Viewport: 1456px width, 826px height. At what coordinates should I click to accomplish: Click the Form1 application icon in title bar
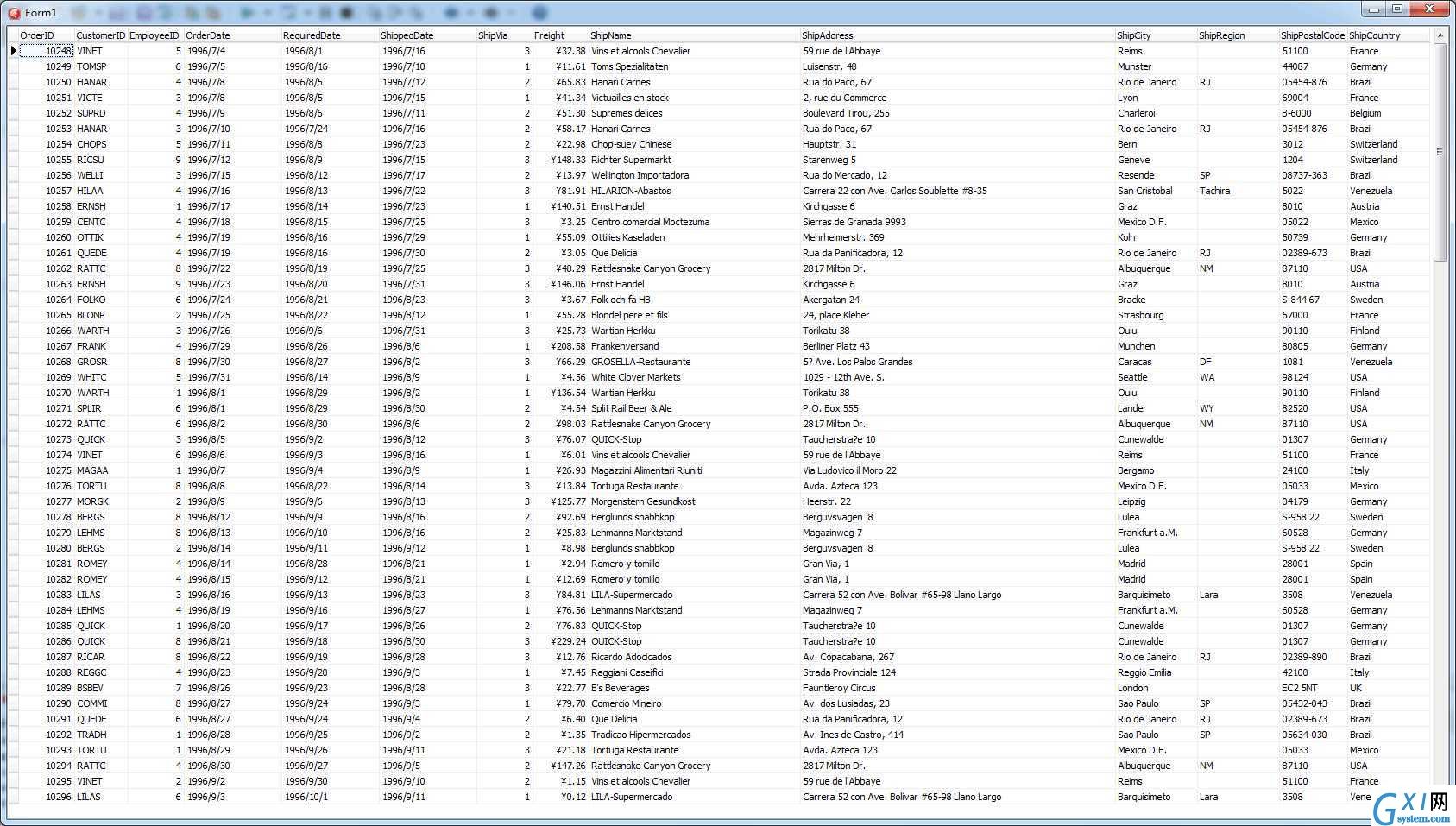click(x=14, y=12)
